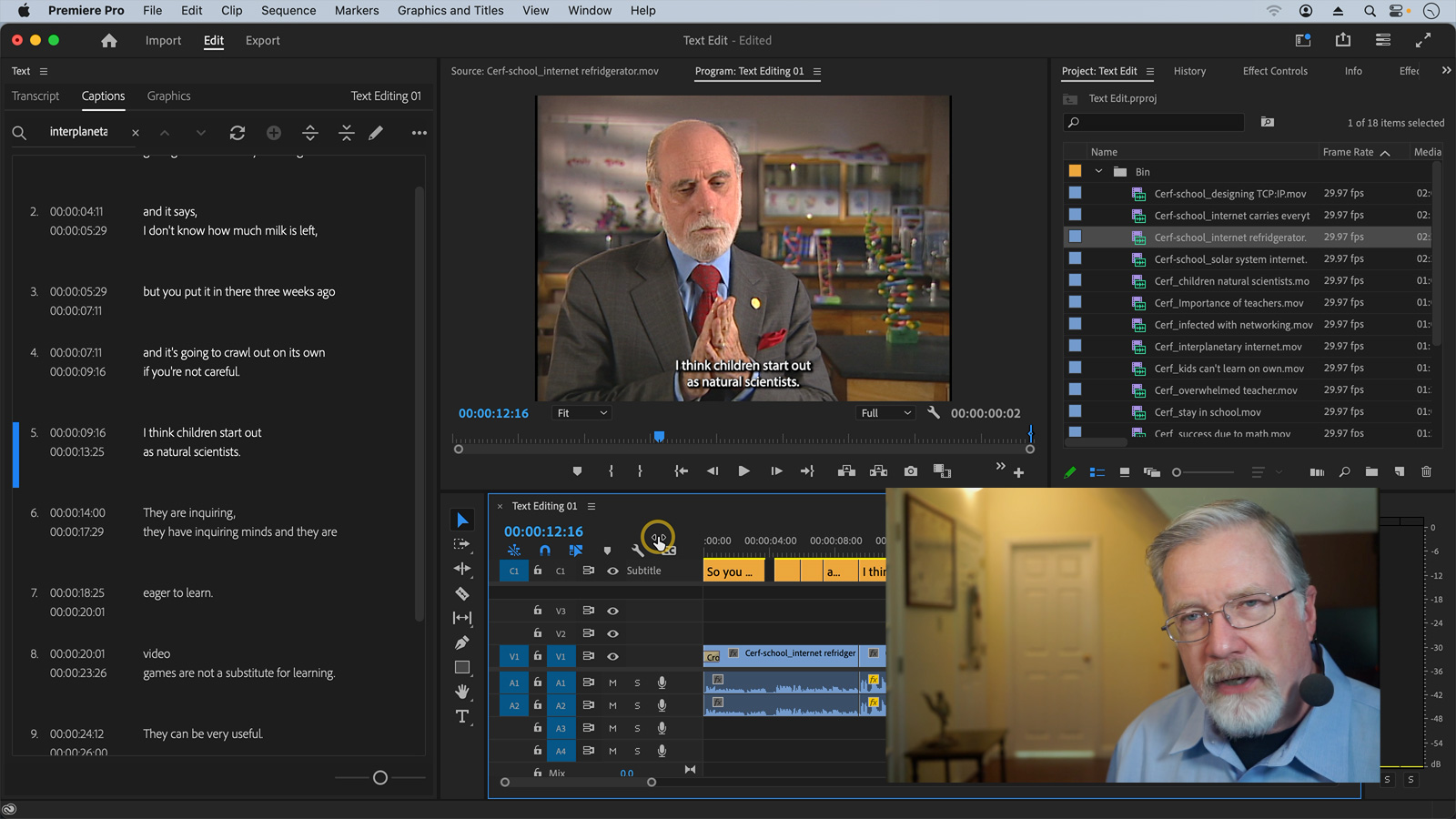Click Program monitor playhead marker
Screen dimensions: 1456x819
tap(659, 437)
